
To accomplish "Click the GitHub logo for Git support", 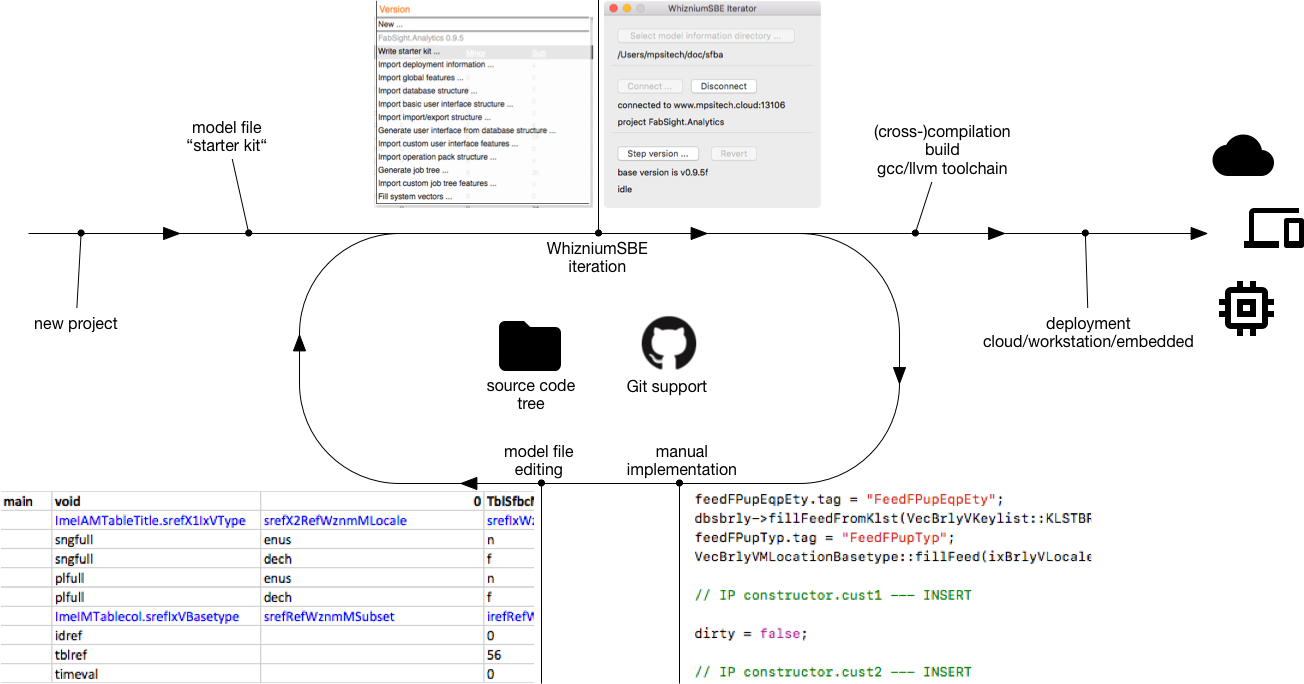I will click(667, 344).
